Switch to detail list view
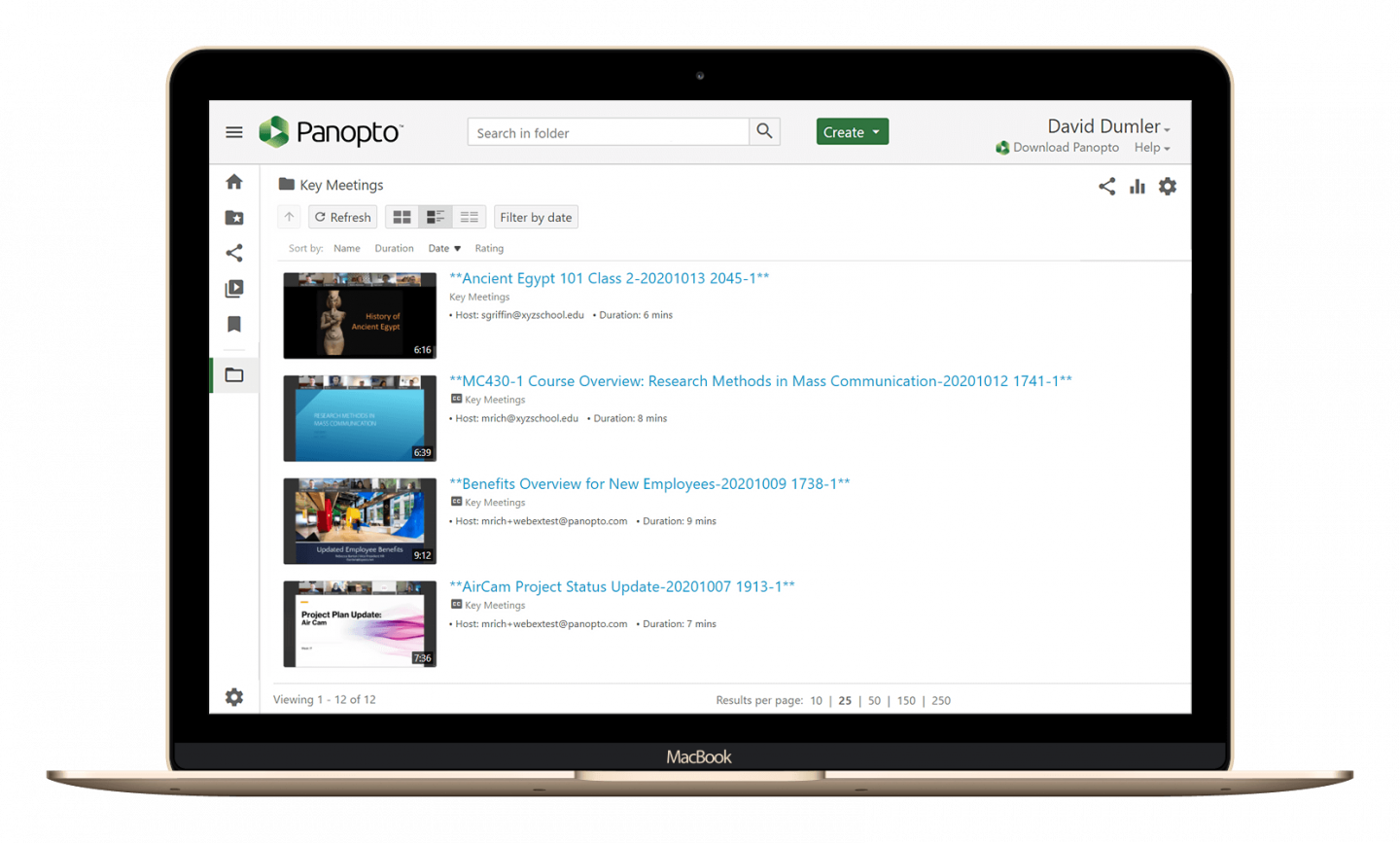 click(x=436, y=217)
